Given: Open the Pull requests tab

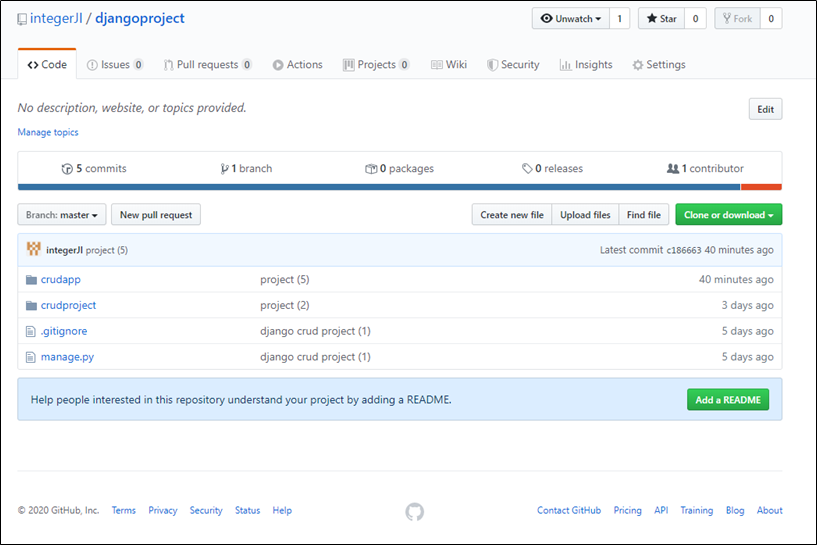Looking at the screenshot, I should (x=208, y=65).
